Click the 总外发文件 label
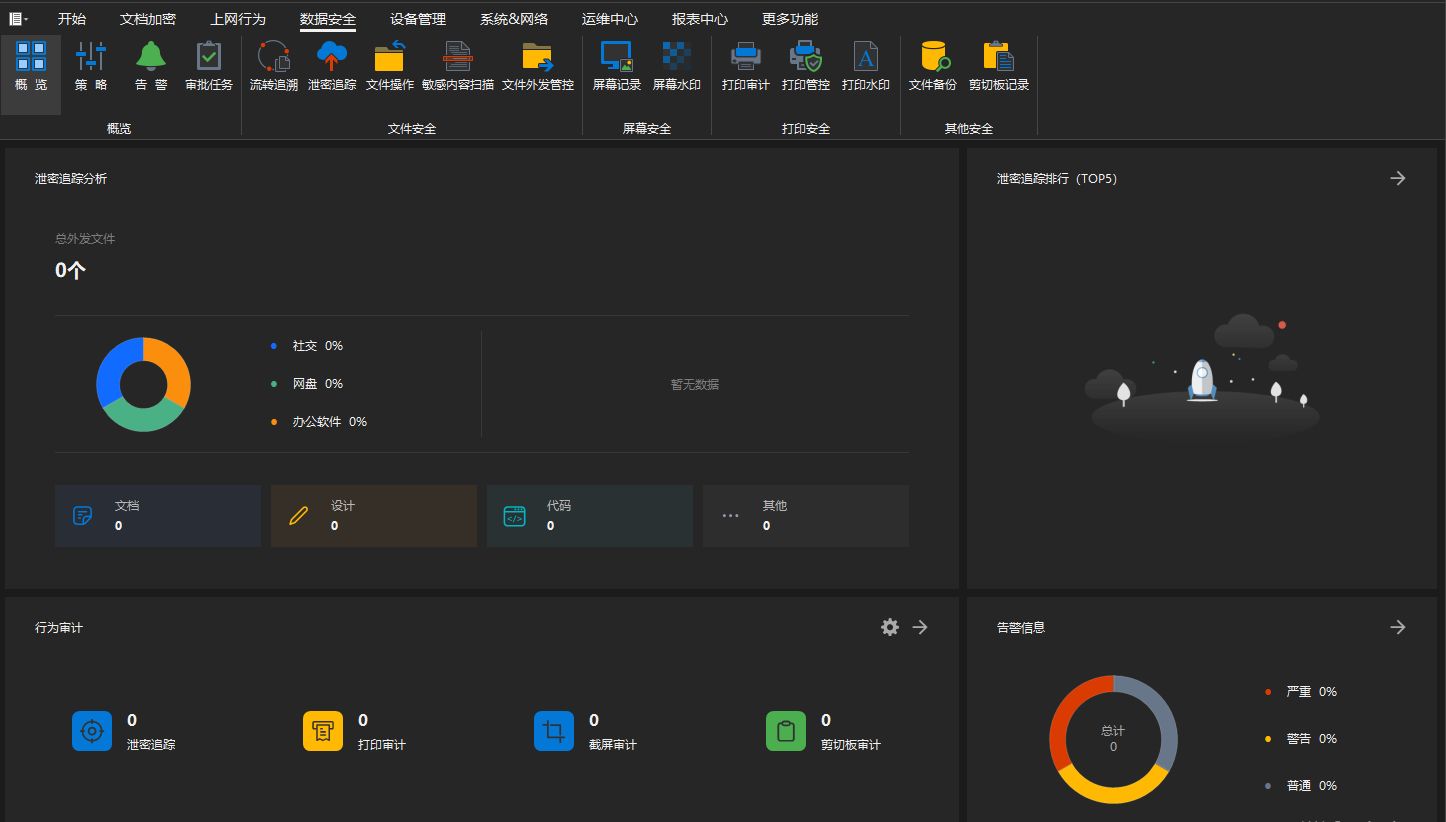This screenshot has height=822, width=1446. pos(85,239)
